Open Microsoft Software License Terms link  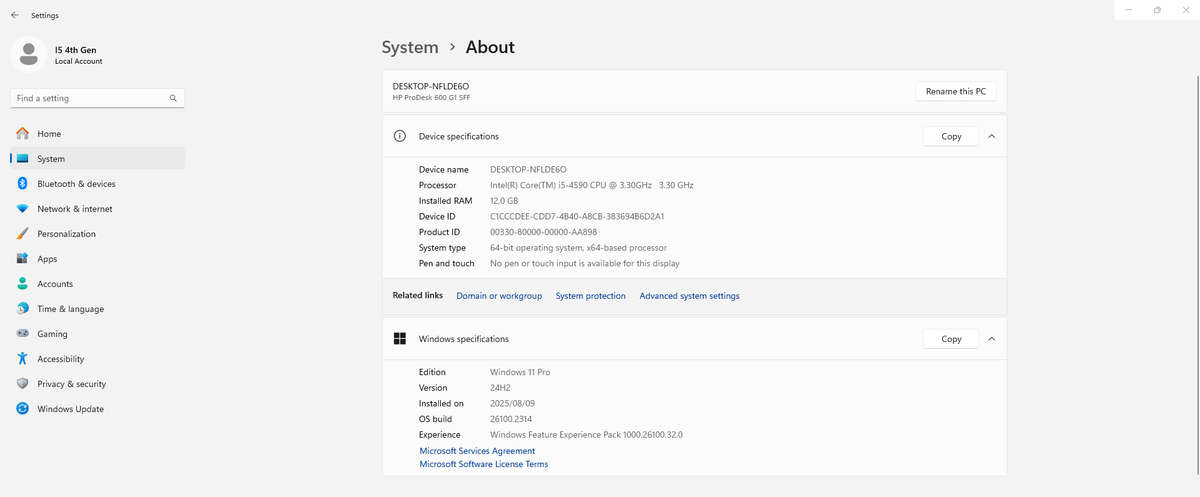(483, 464)
